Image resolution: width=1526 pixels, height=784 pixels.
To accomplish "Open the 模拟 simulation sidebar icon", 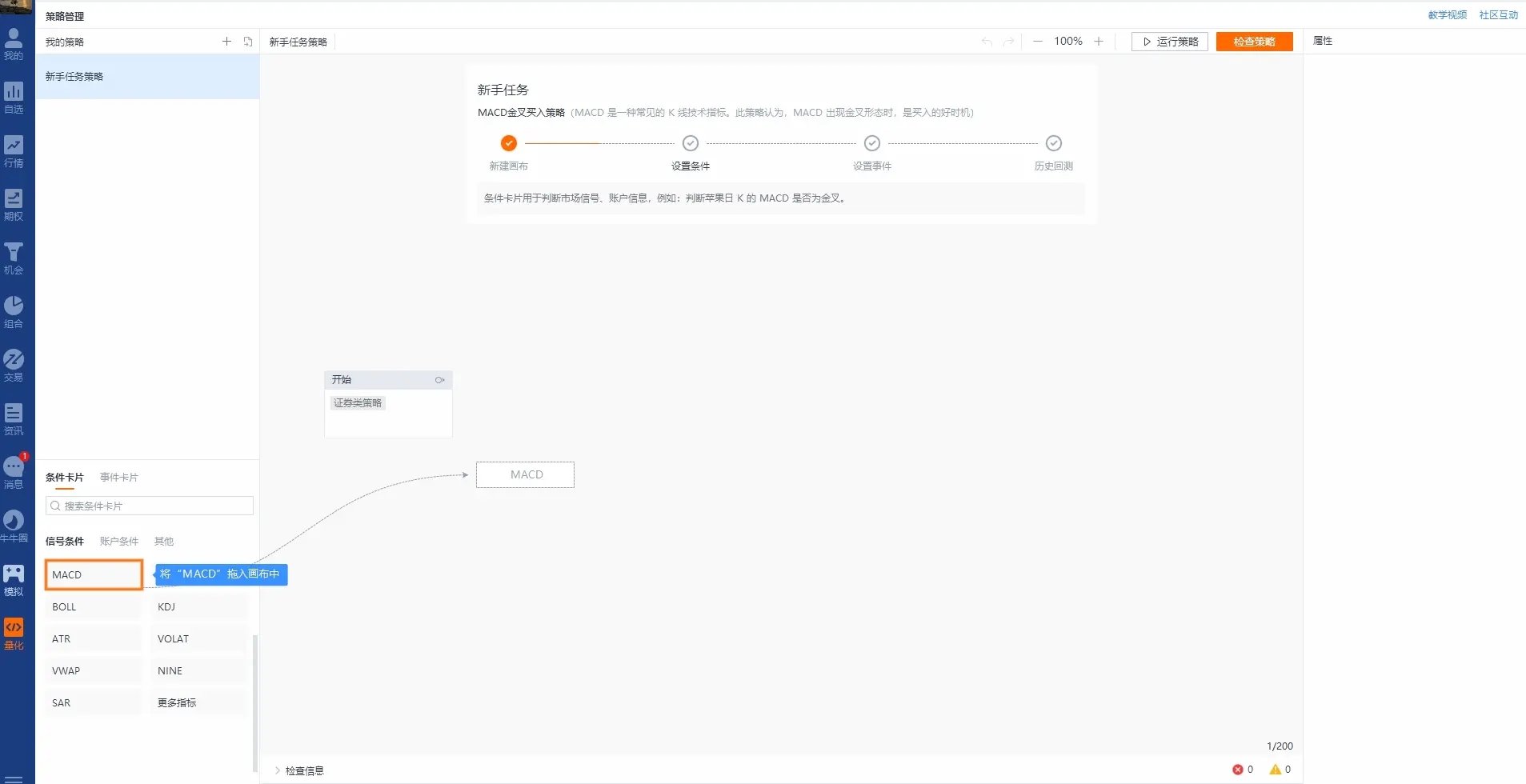I will coord(14,580).
